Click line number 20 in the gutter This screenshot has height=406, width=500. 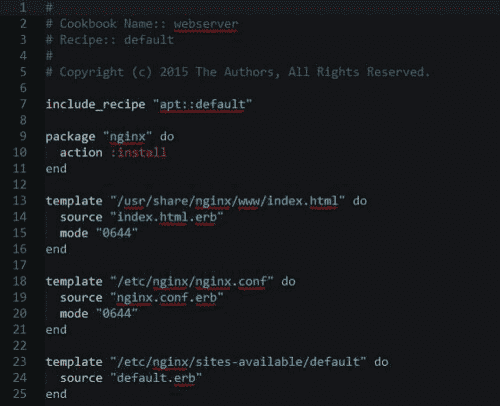click(19, 313)
